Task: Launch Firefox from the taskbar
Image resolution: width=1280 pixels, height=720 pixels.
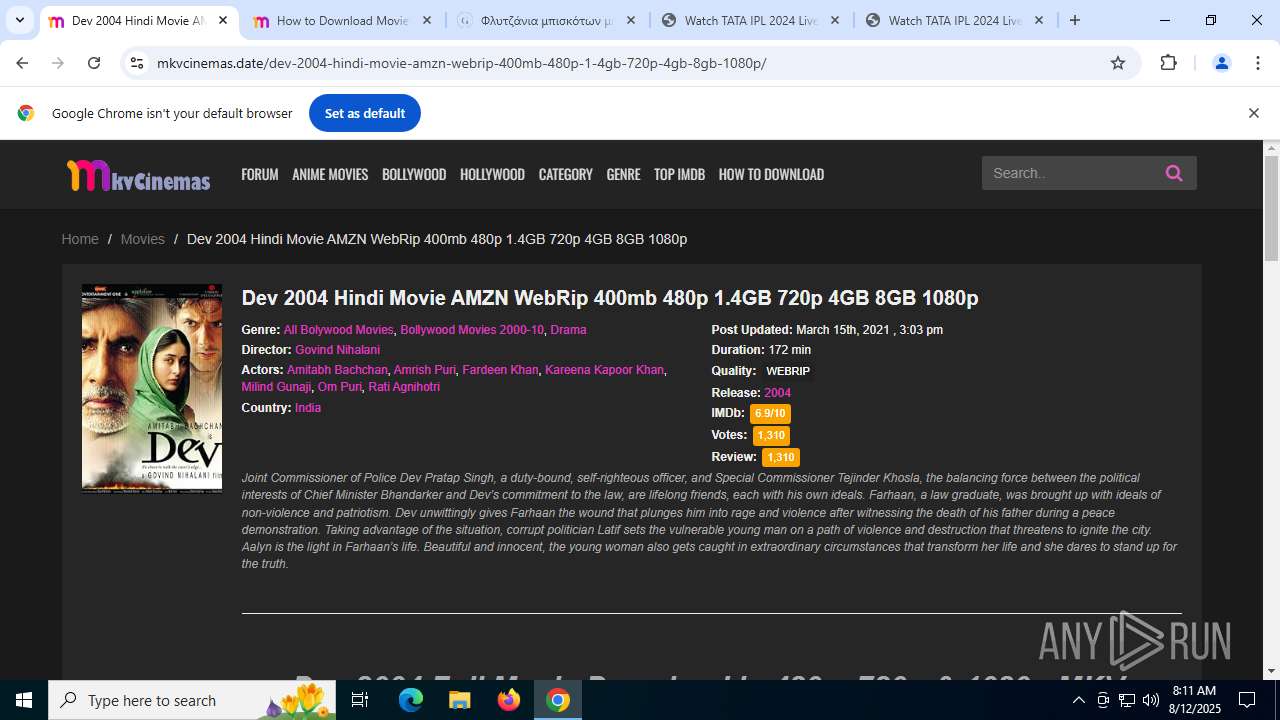Action: pos(509,700)
